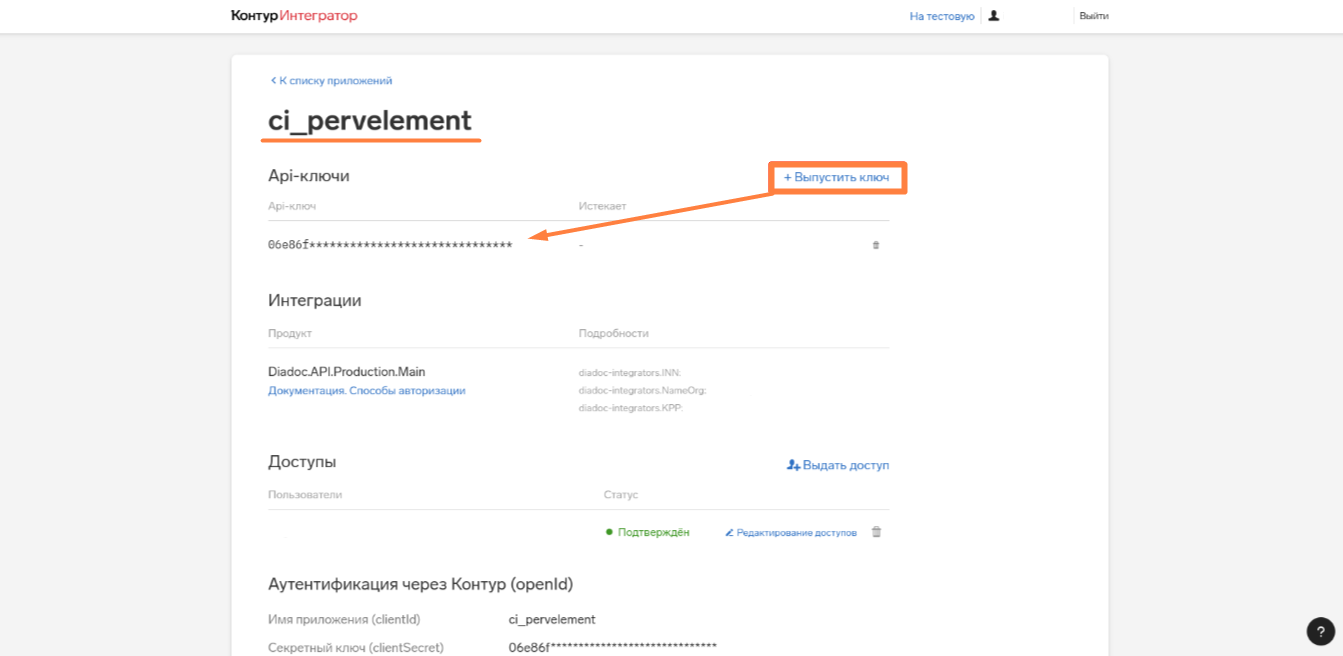
Task: Open Документация. Способы авторизации link
Action: point(366,391)
